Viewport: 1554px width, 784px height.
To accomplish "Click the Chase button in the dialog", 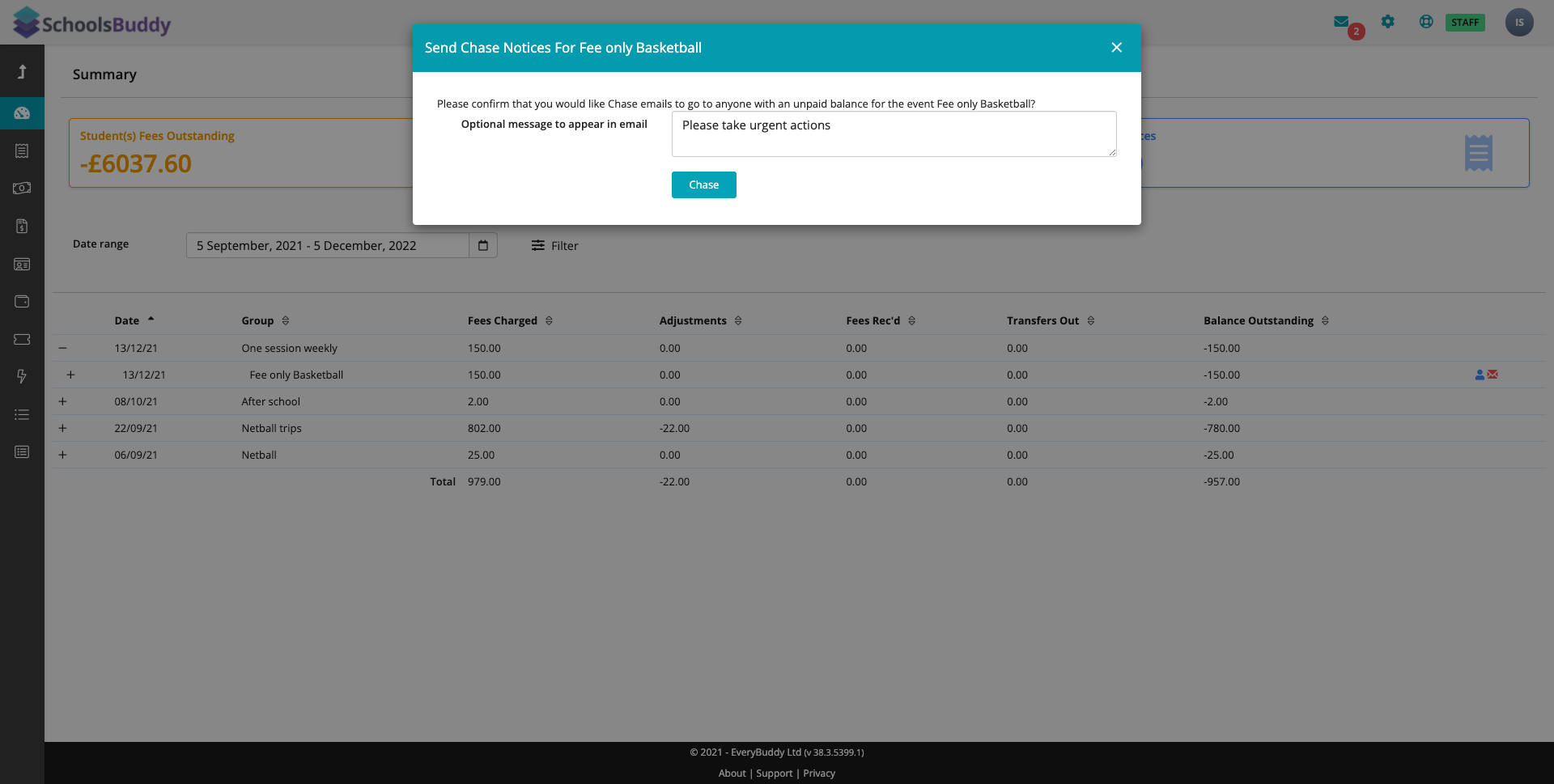I will point(703,185).
